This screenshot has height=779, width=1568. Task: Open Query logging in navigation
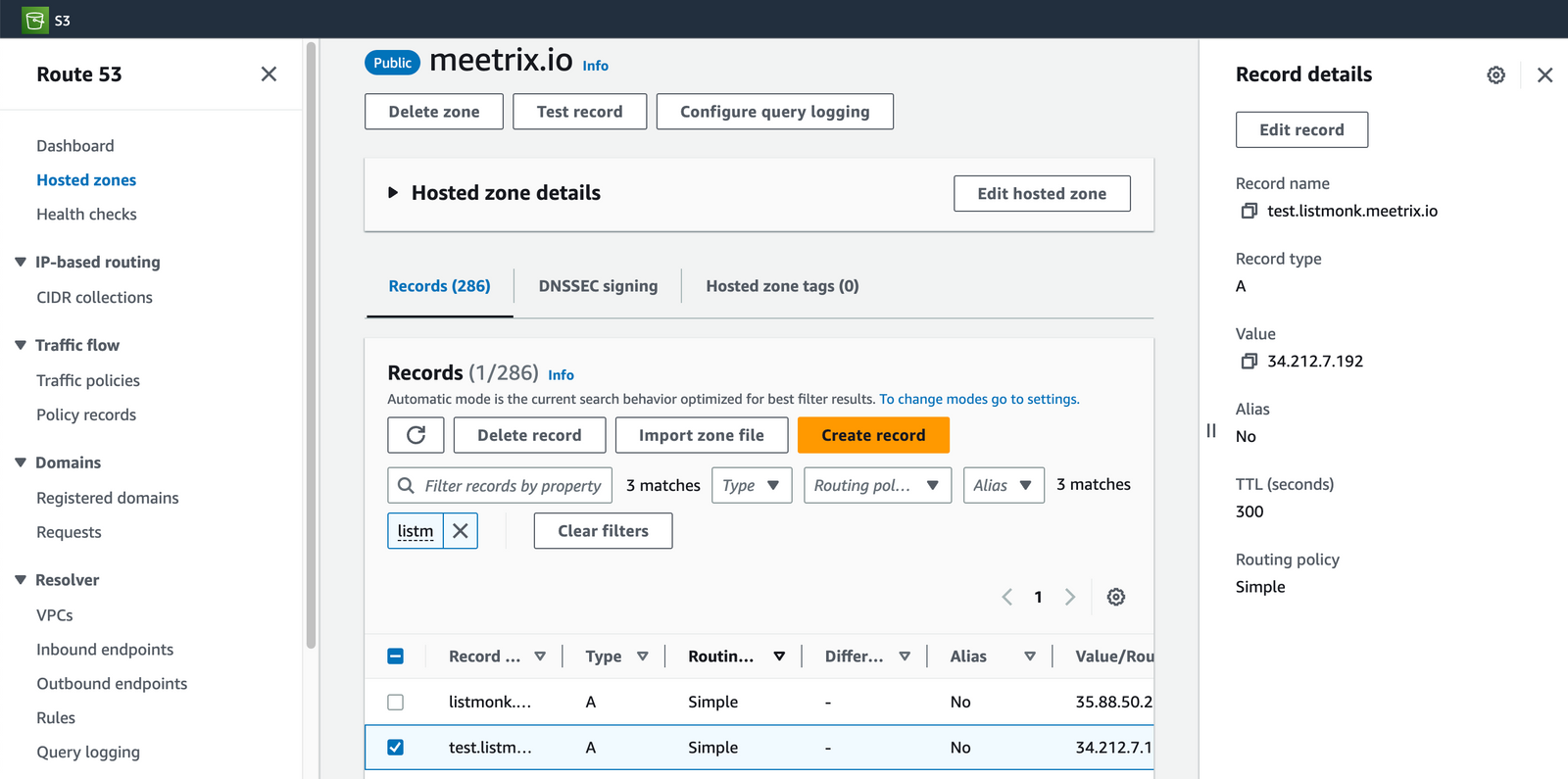[88, 753]
